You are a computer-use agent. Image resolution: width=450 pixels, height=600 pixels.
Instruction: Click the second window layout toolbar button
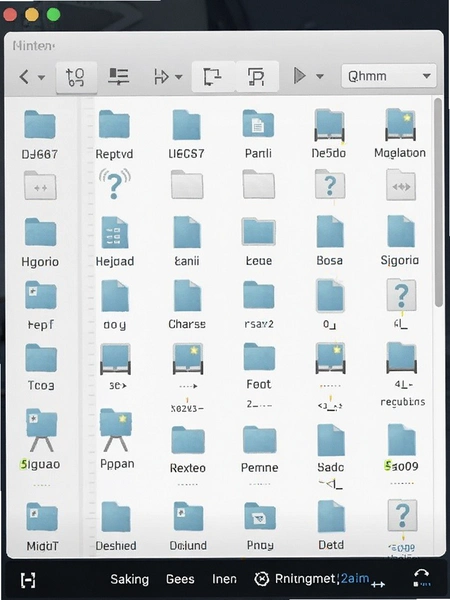pos(257,76)
